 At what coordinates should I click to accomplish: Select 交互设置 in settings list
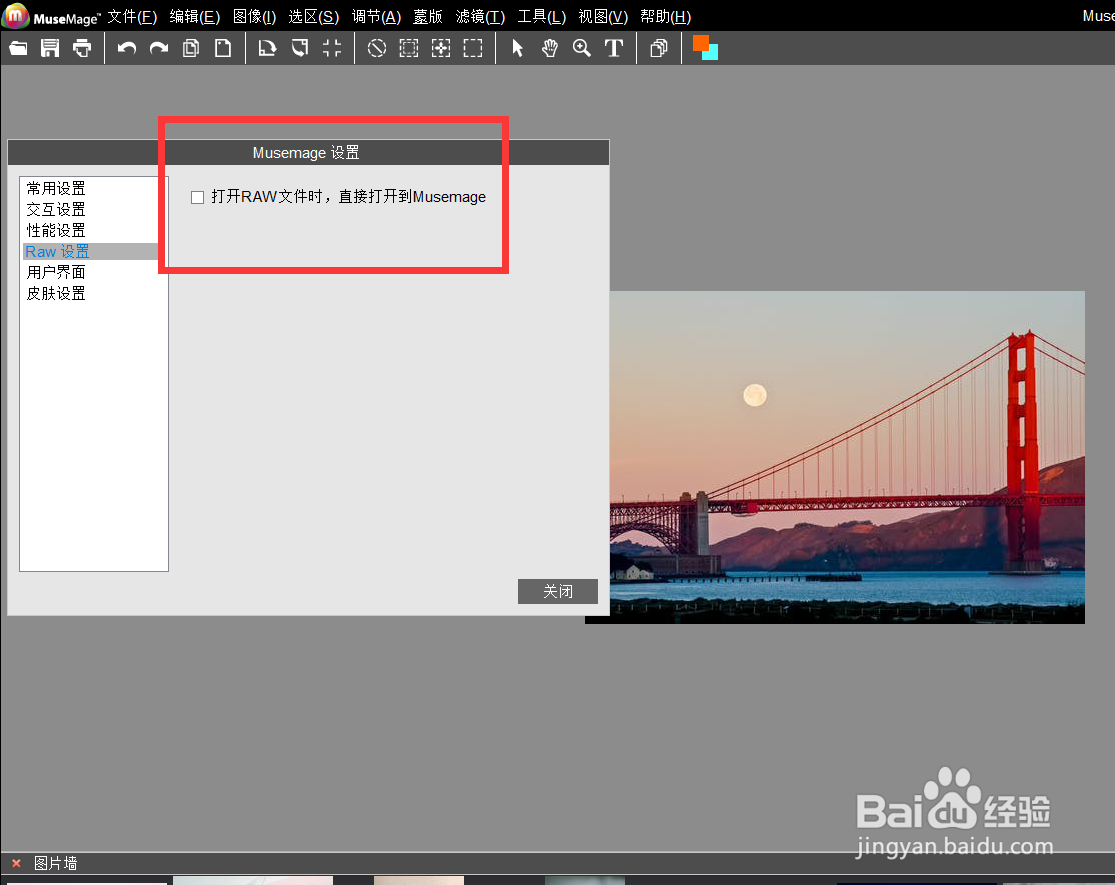tap(56, 209)
